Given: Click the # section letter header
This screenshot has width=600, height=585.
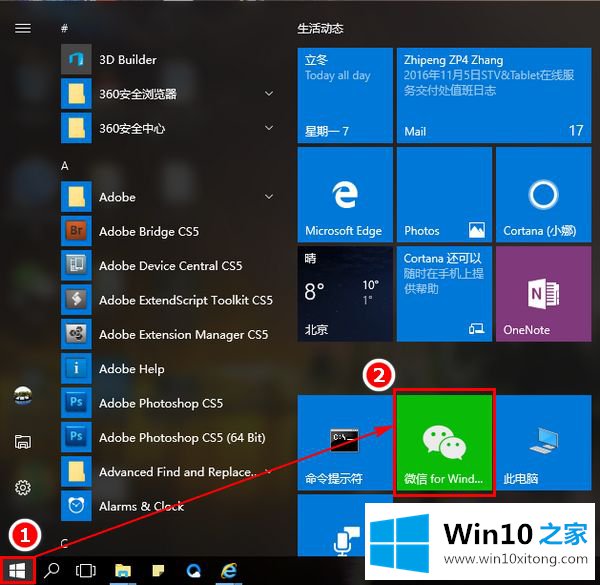Looking at the screenshot, I should pos(65,28).
